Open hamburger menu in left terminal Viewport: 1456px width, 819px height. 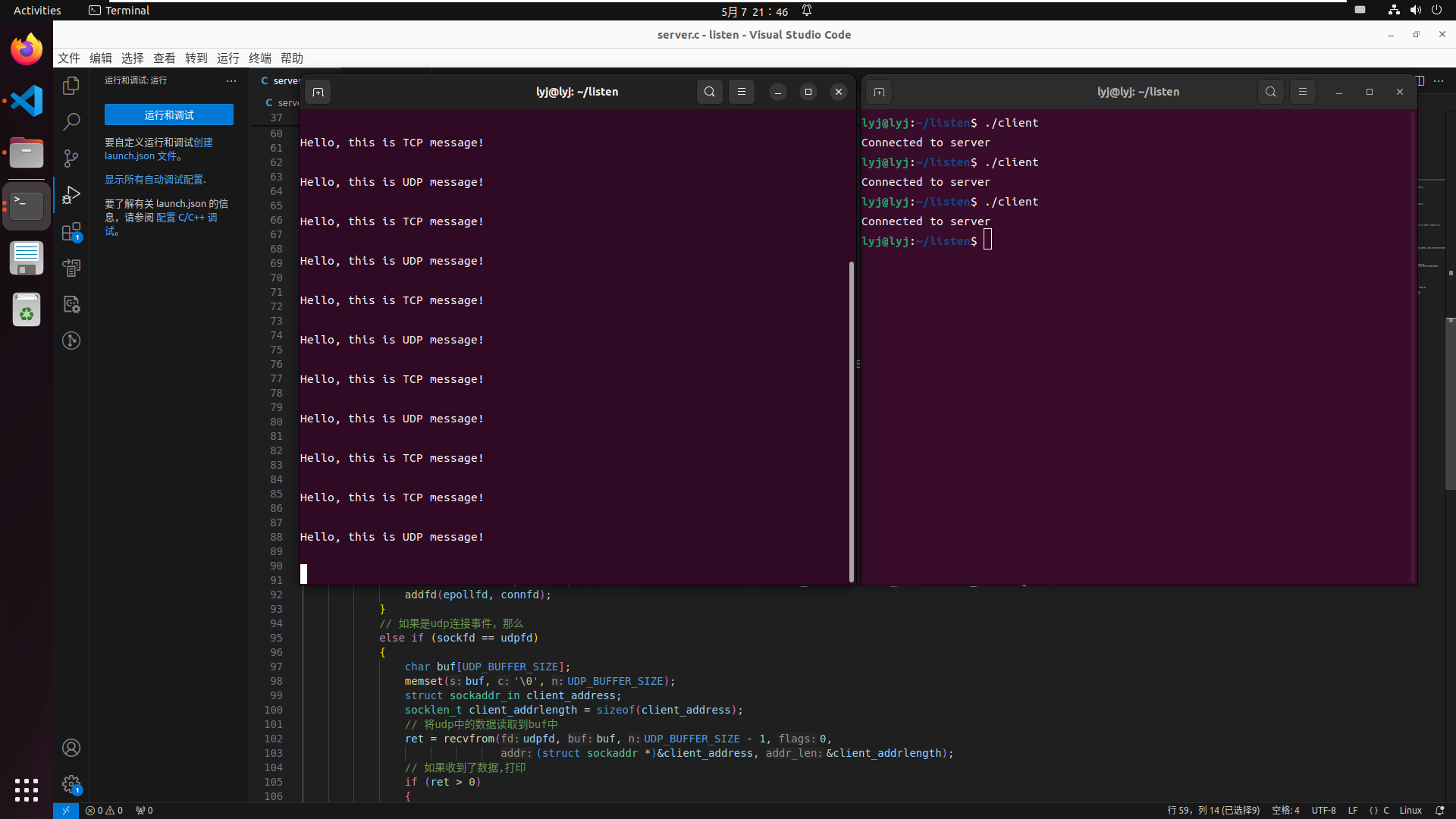(x=742, y=92)
